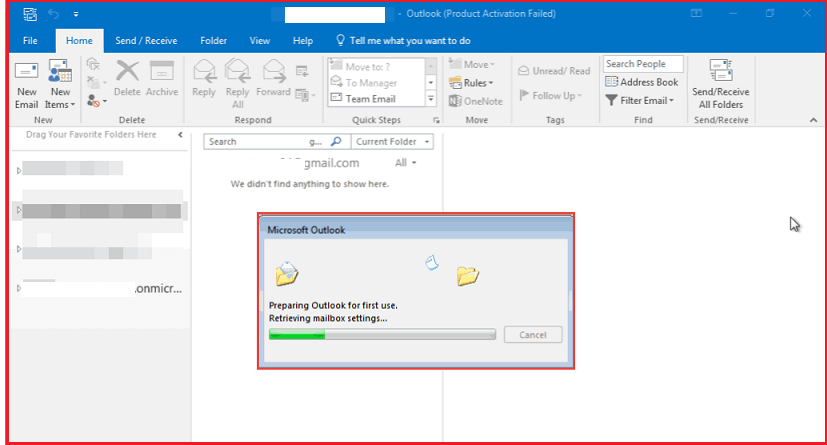Image resolution: width=827 pixels, height=445 pixels.
Task: Click the Search People input field
Action: pos(643,64)
